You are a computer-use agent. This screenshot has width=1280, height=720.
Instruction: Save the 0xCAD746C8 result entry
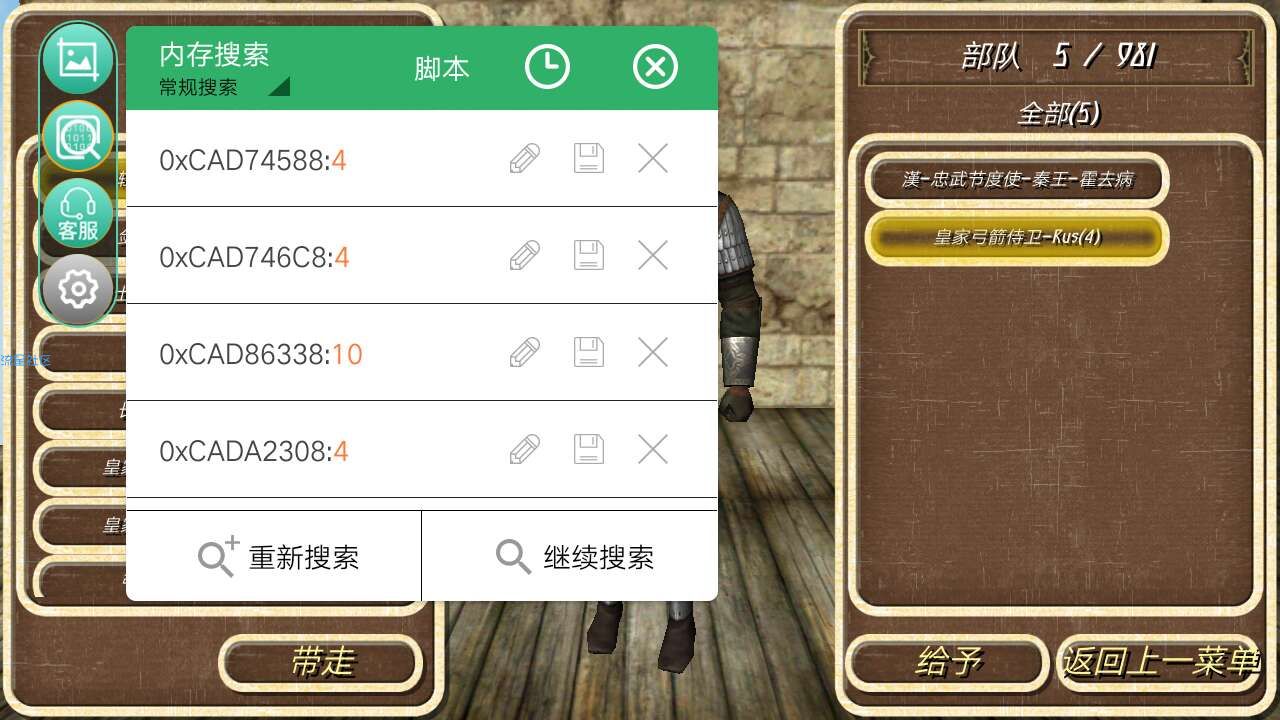[589, 255]
